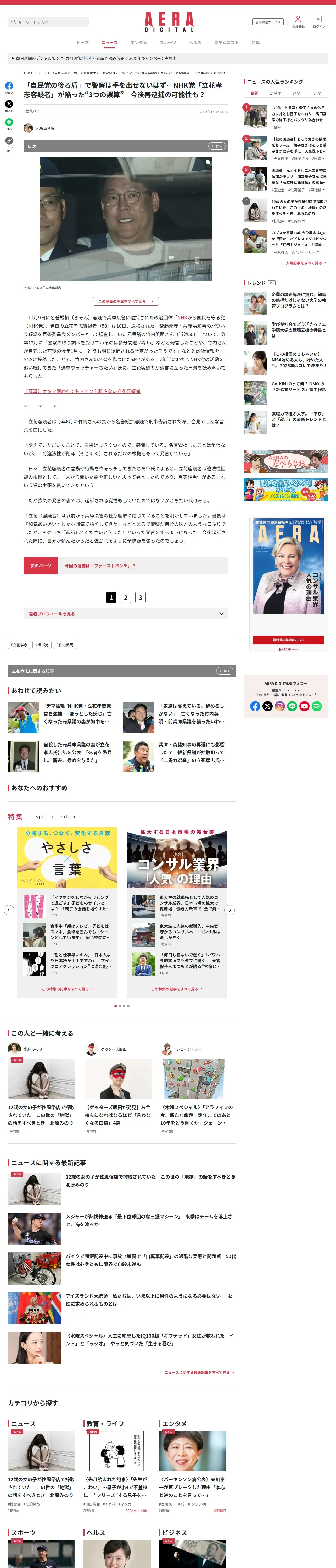The height and width of the screenshot is (1568, 336).
Task: Follow AERA on X icon
Action: point(267,706)
